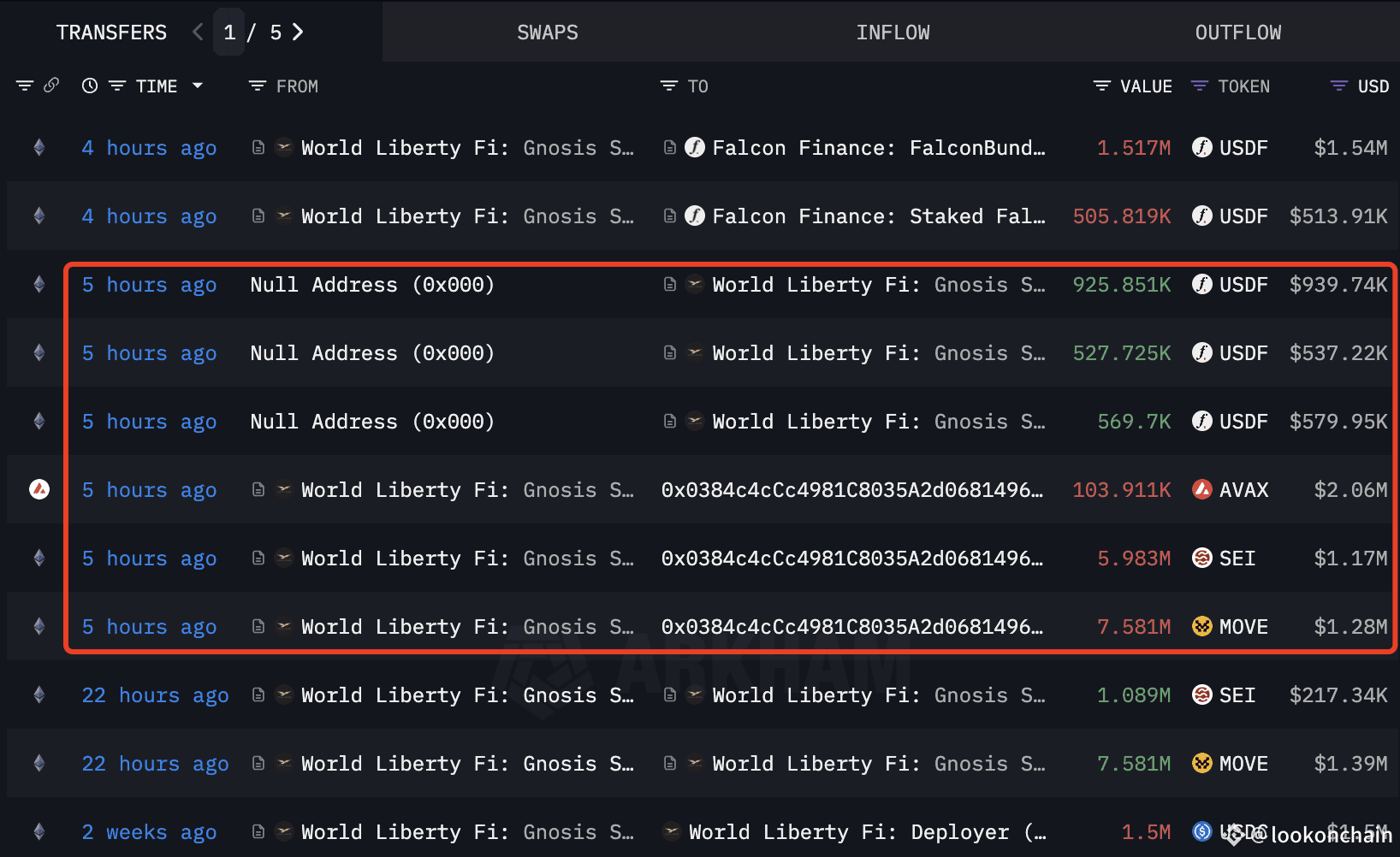Click the SEI token icon in the $1.17M row
The width and height of the screenshot is (1400, 857).
(1202, 558)
